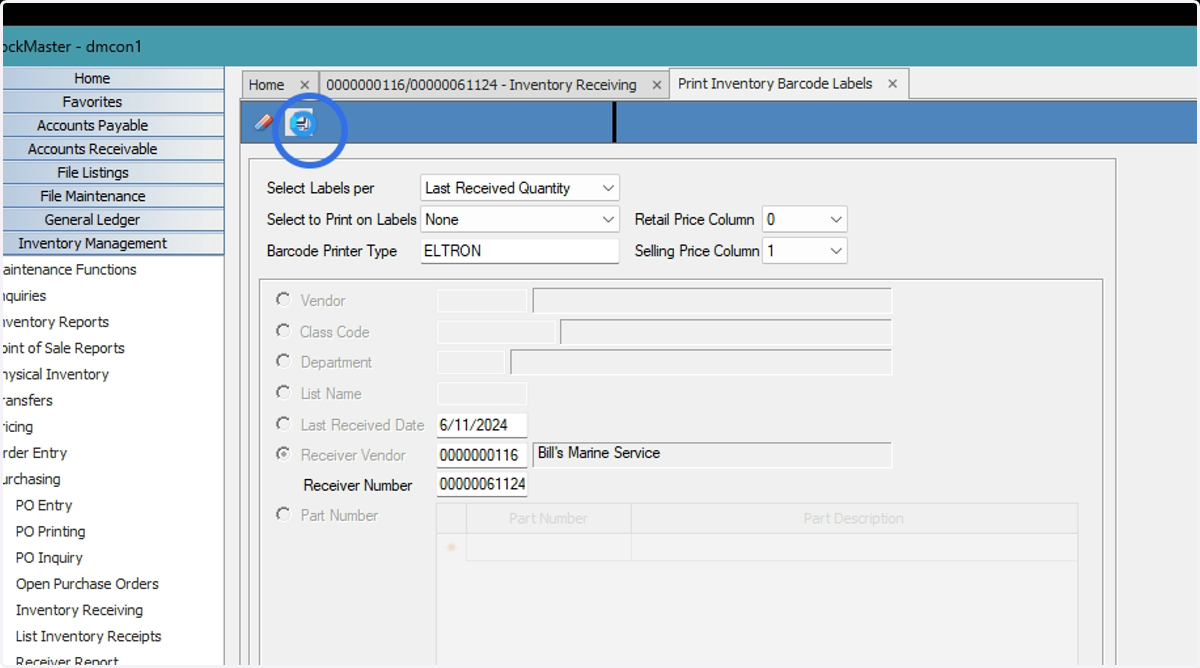Click the Bill's Marine Service name field
The image size is (1200, 668).
click(x=712, y=455)
